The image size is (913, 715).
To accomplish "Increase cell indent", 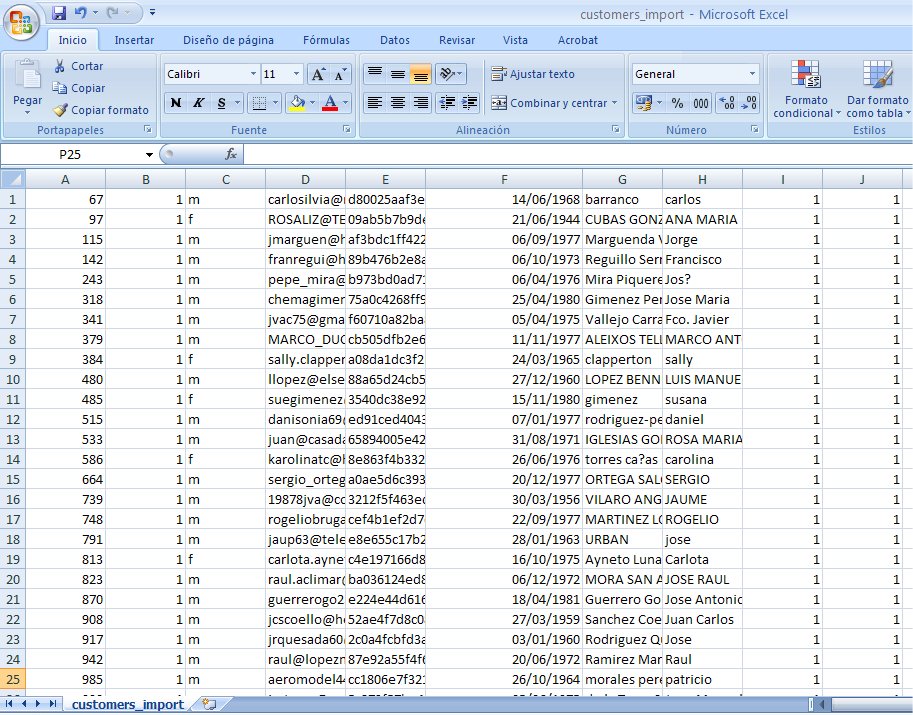I will coord(469,103).
